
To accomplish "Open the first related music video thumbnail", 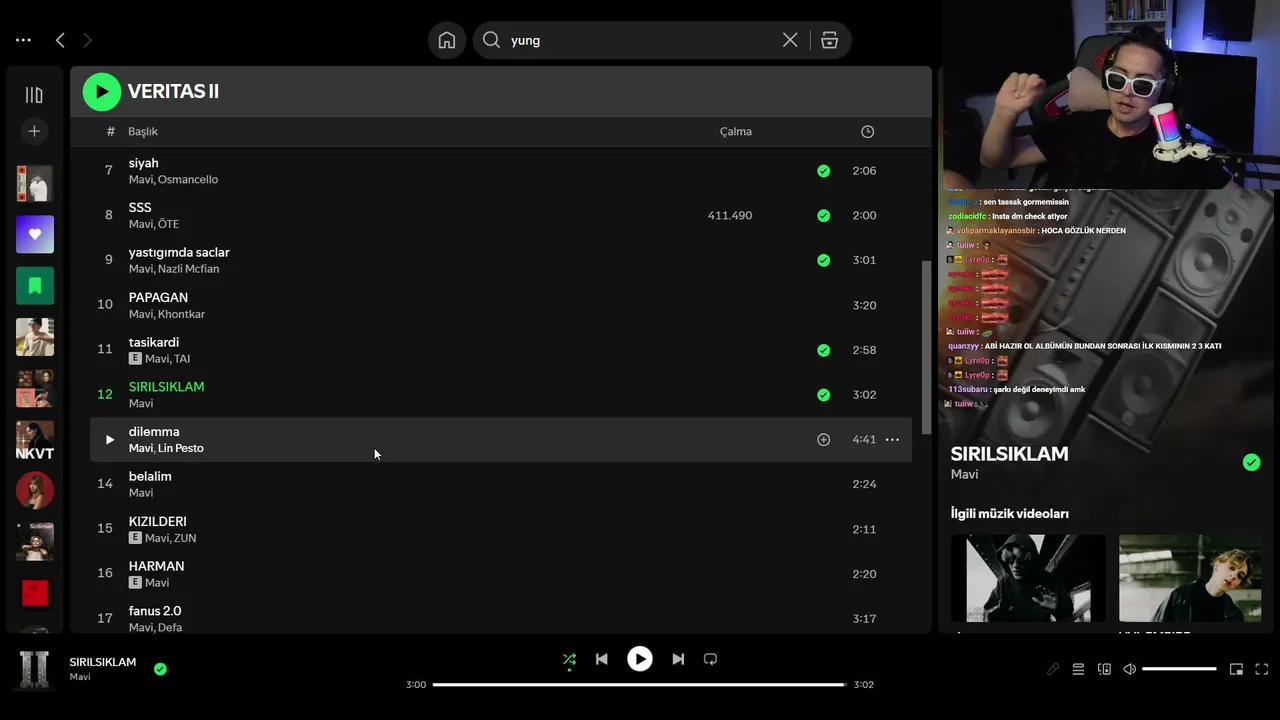I will [1028, 578].
